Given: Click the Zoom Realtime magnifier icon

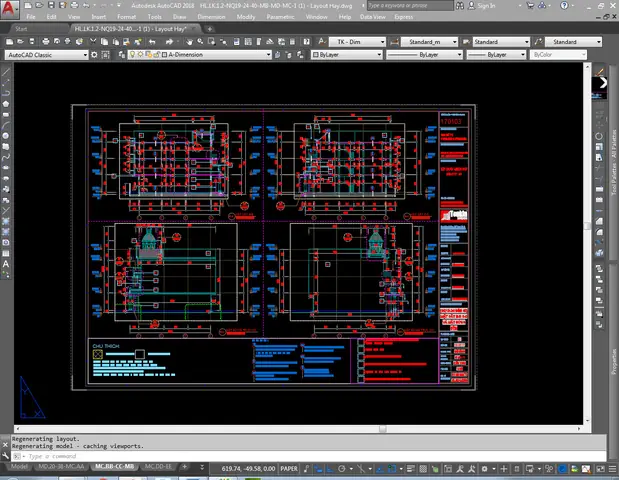Looking at the screenshot, I should click(201, 41).
